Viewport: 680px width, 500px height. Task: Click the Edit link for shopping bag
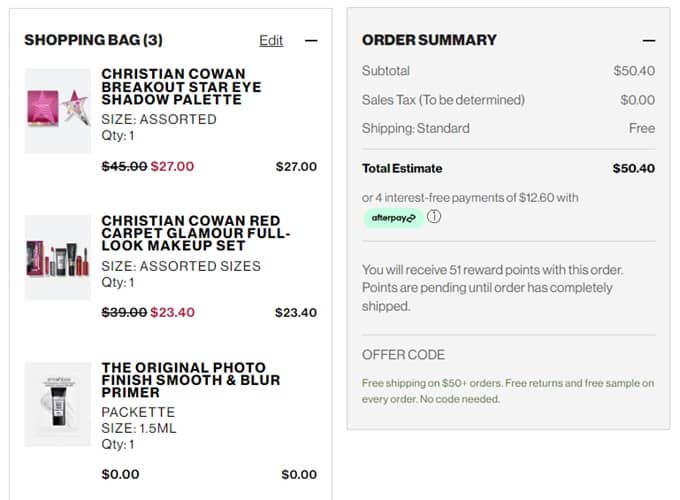(271, 41)
